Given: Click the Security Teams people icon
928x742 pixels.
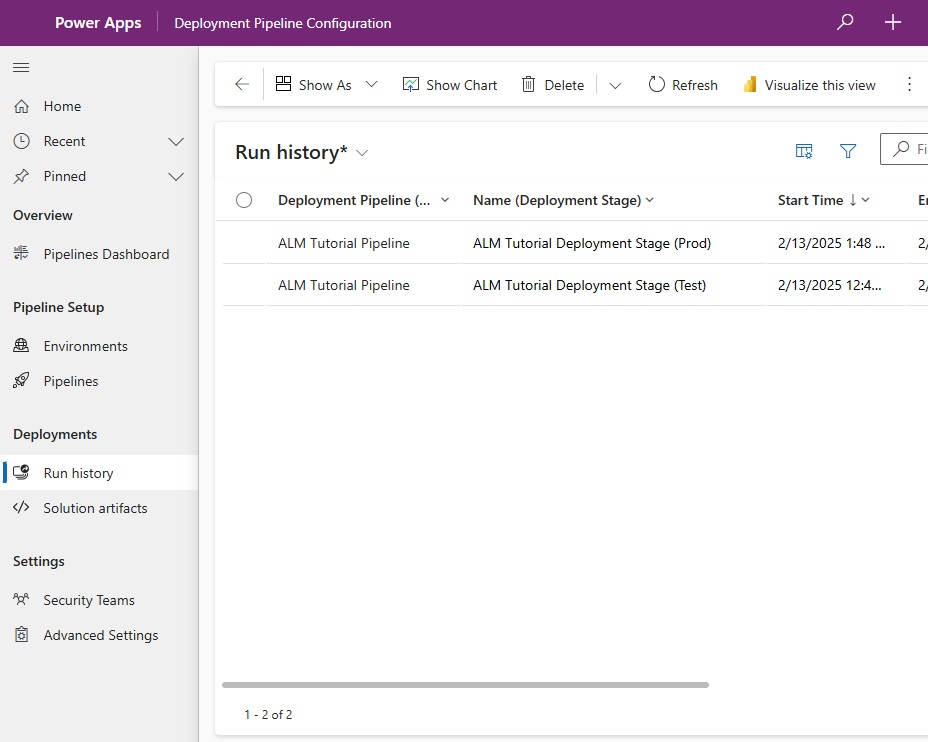Looking at the screenshot, I should (21, 599).
